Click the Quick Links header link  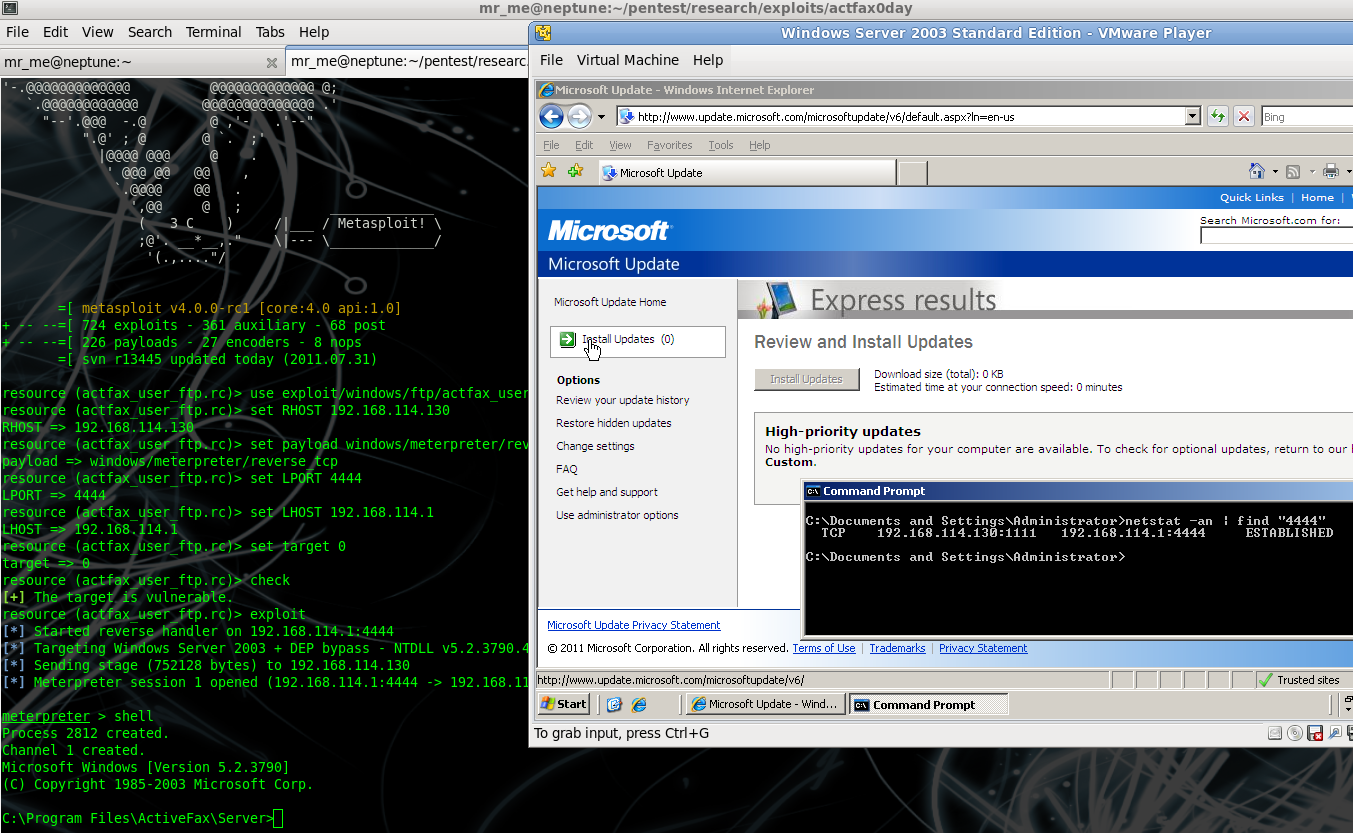(1252, 197)
